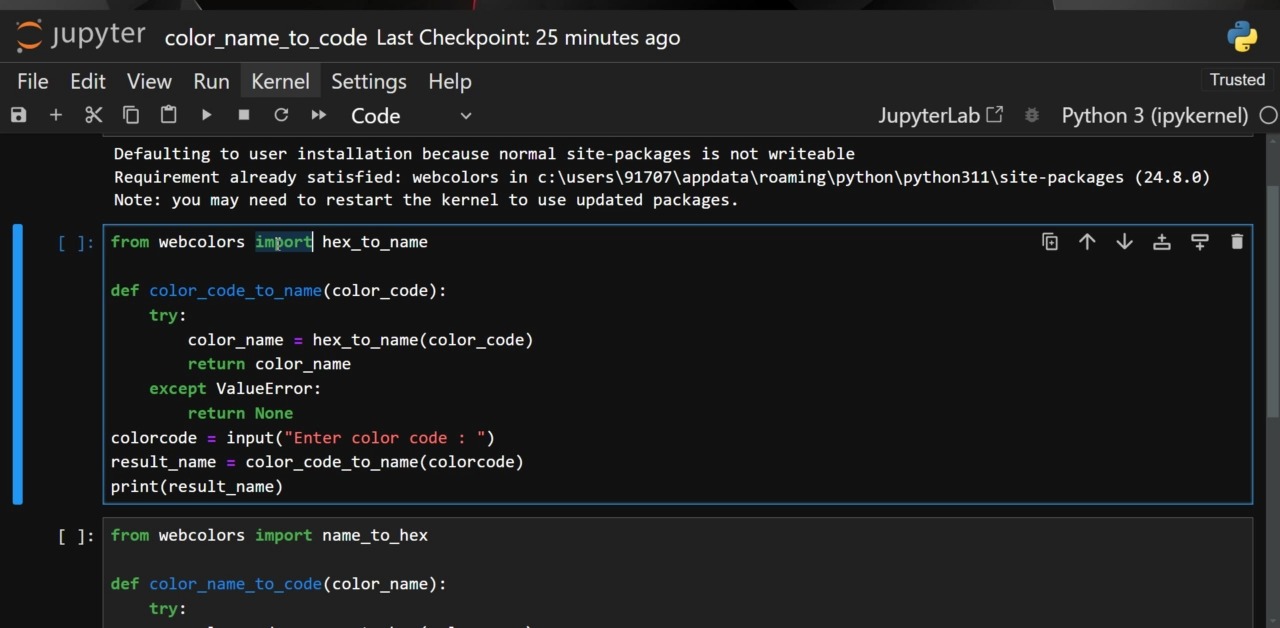
Task: Open the Help menu
Action: tap(450, 81)
